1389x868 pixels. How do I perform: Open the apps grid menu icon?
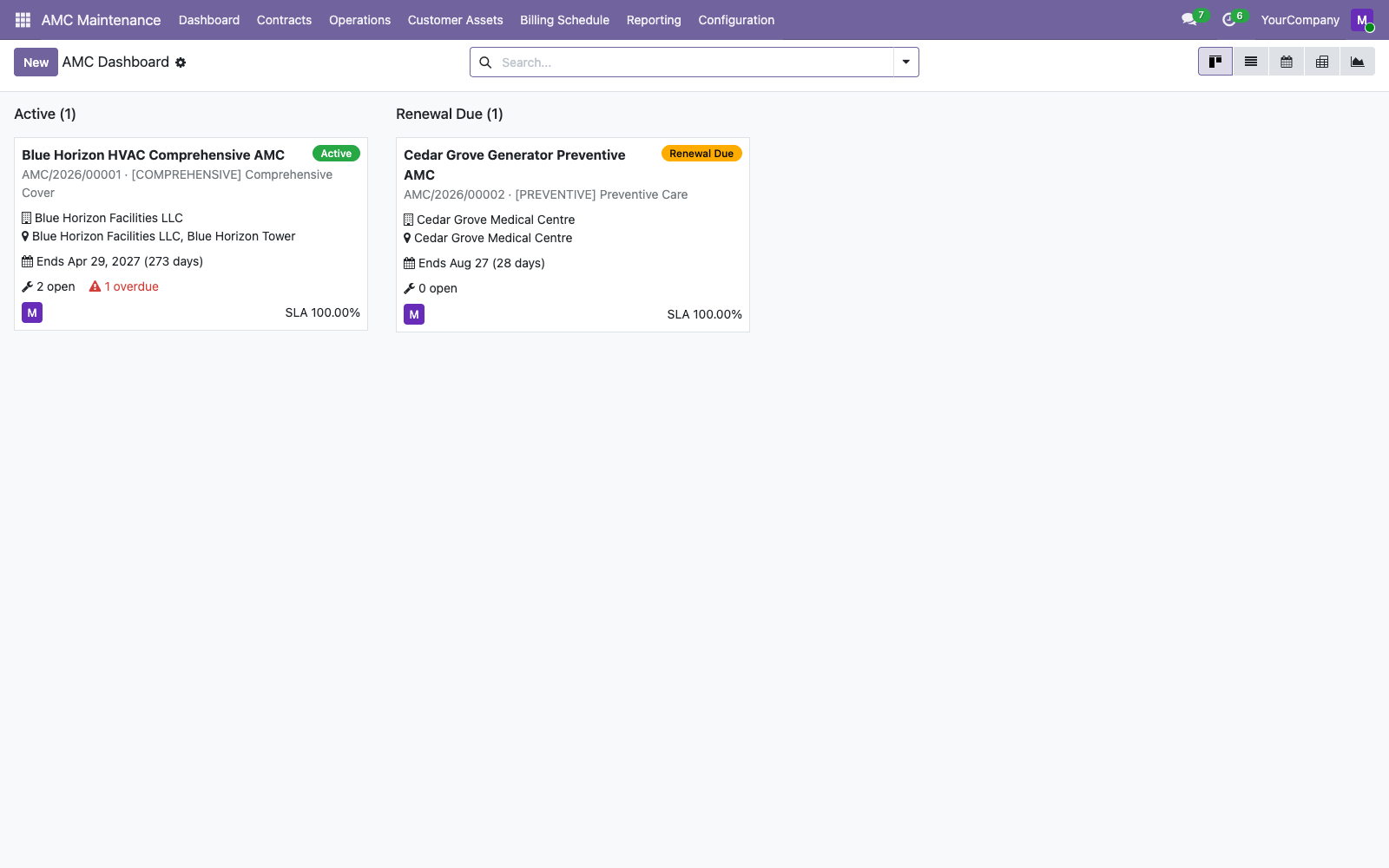point(23,20)
